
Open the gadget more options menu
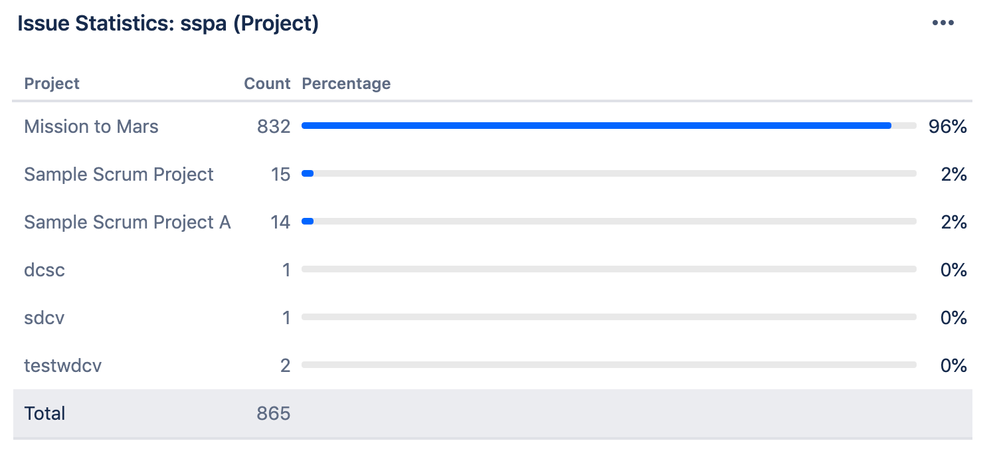(x=942, y=23)
